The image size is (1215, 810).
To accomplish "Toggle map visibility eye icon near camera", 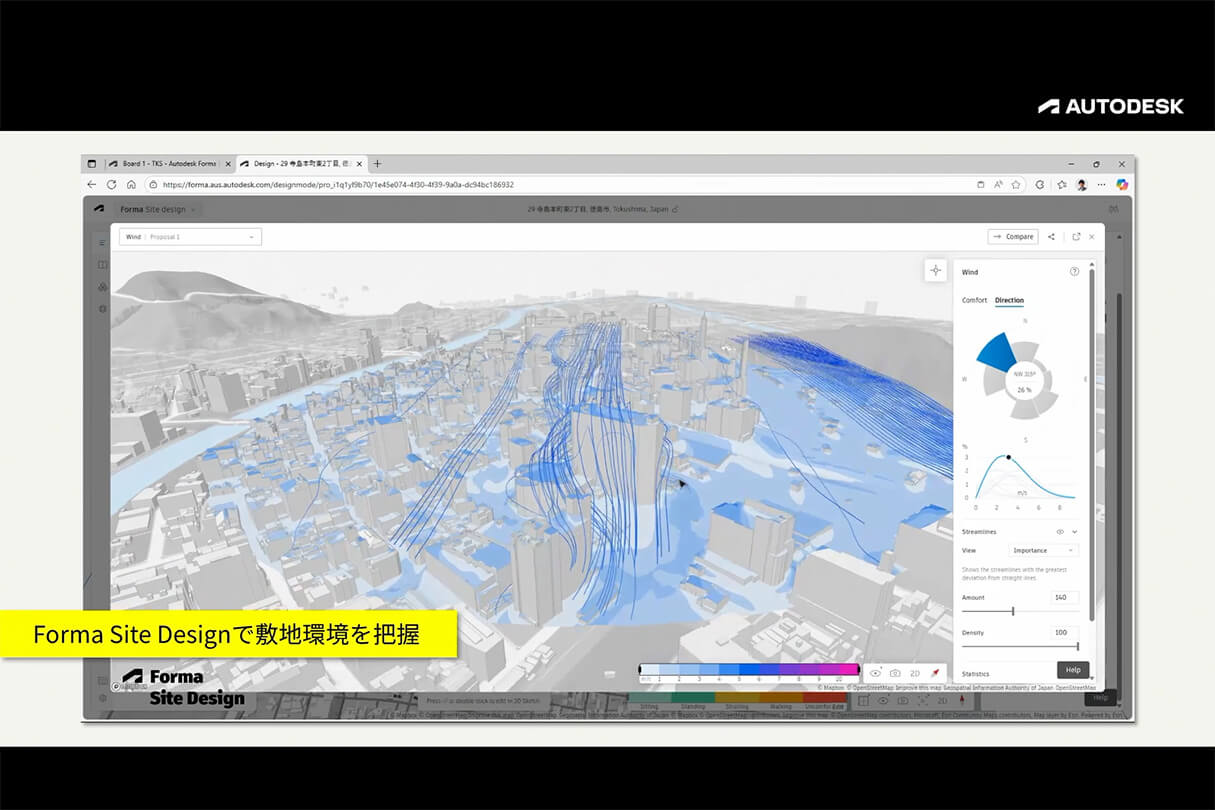I will [875, 674].
